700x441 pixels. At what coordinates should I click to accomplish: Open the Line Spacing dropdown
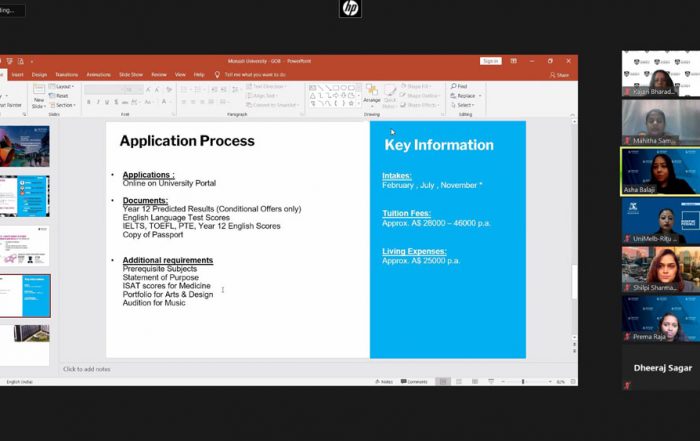tap(235, 90)
